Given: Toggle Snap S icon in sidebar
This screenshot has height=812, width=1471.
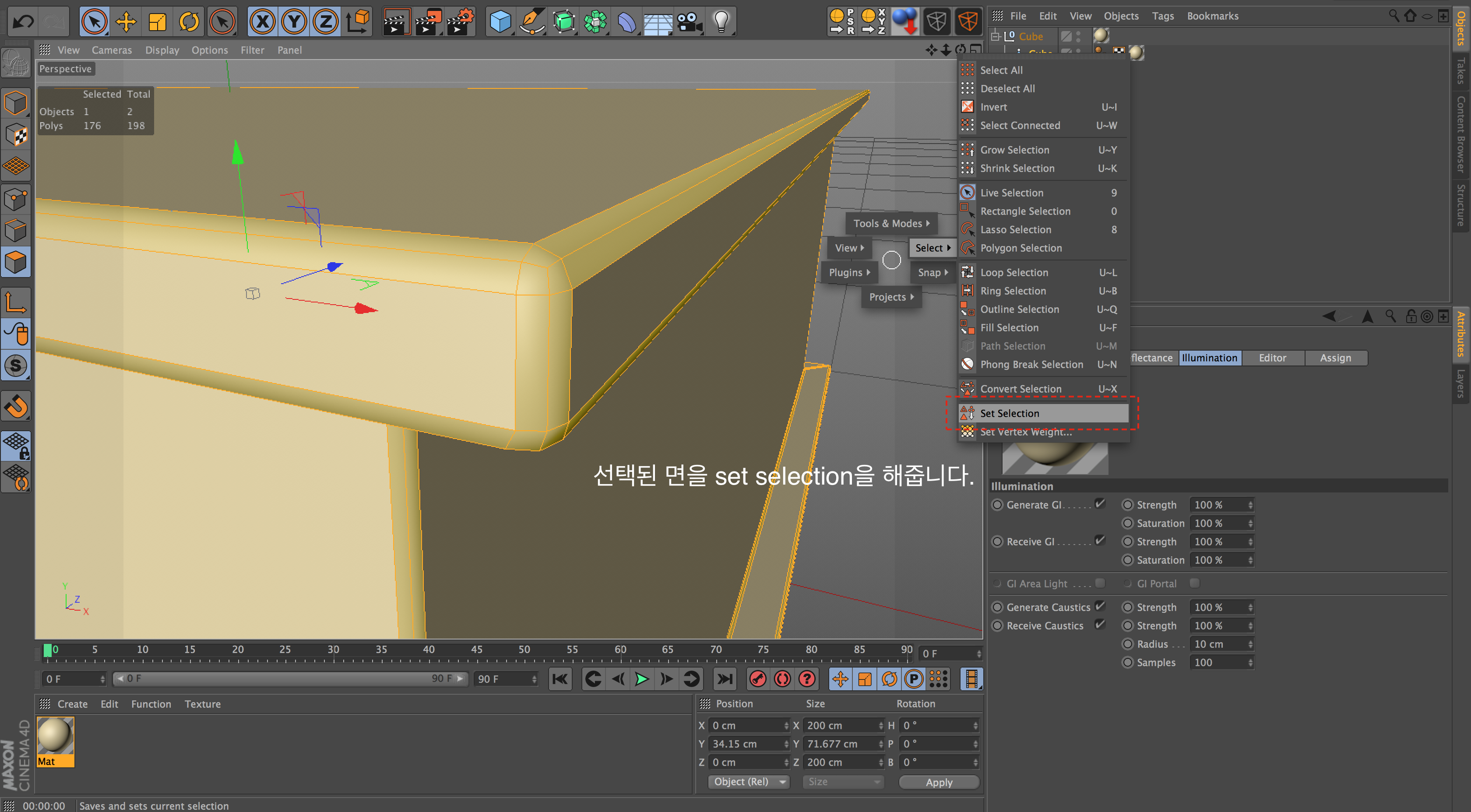Looking at the screenshot, I should pos(15,366).
